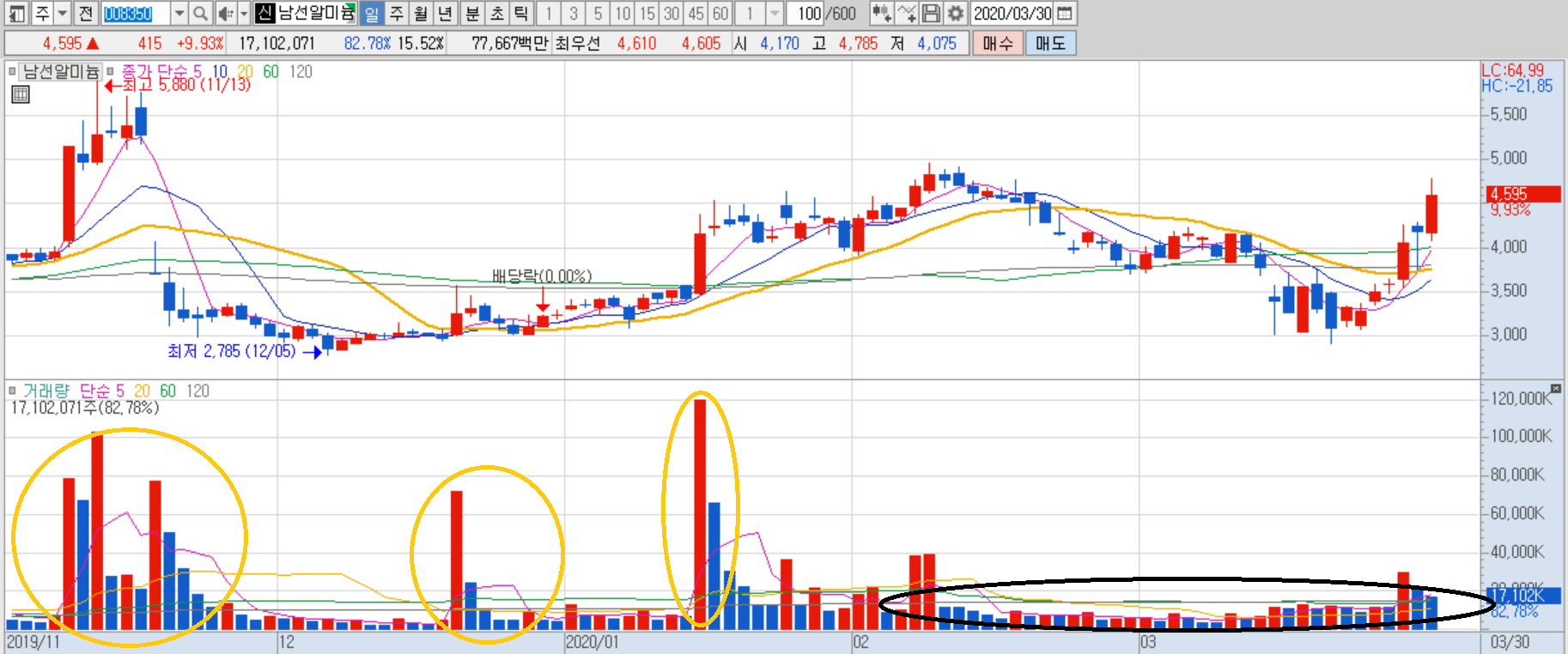
Task: Click the 배당락(0.00%) marker on chart
Action: [542, 276]
